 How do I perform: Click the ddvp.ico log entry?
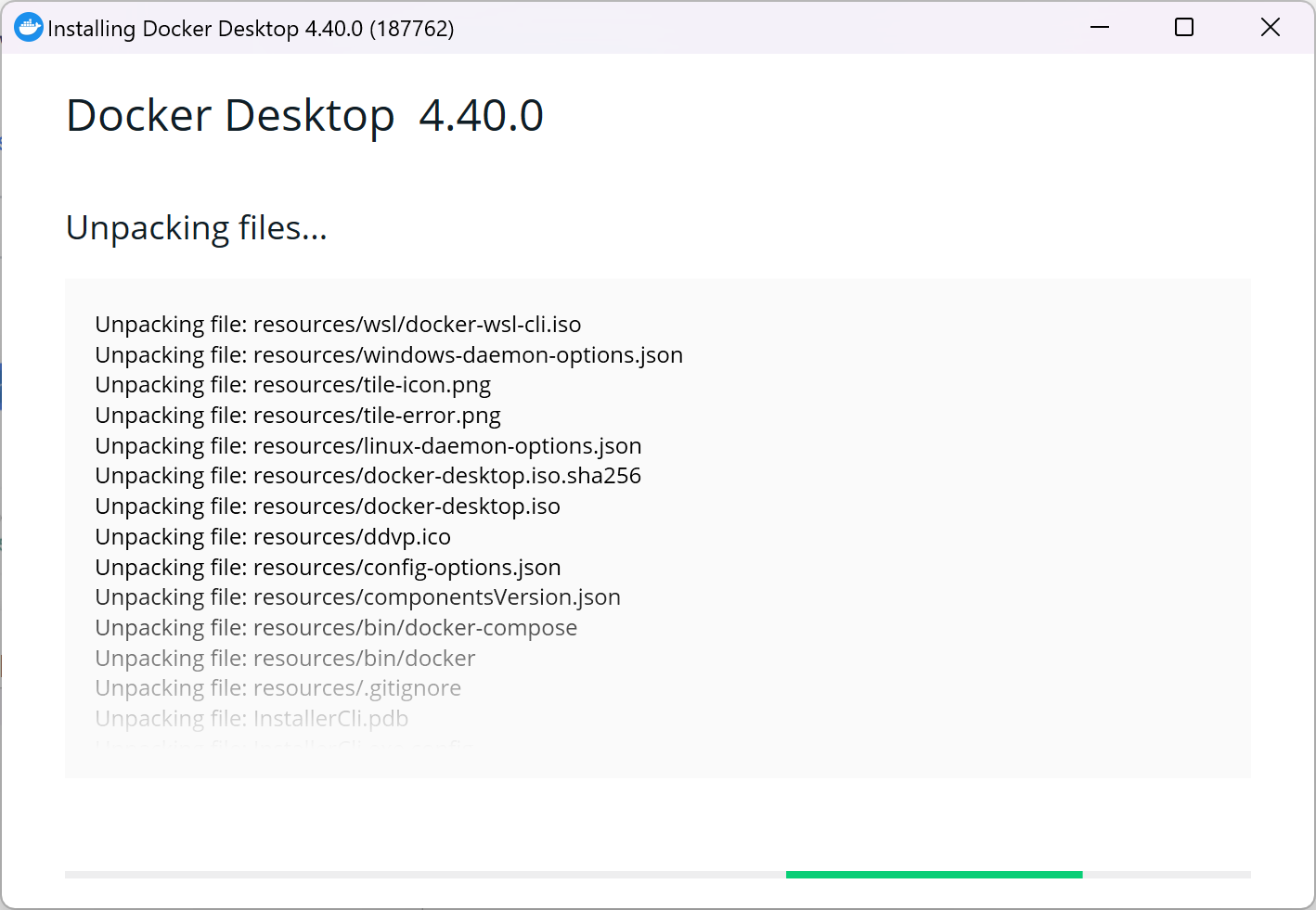pyautogui.click(x=273, y=537)
